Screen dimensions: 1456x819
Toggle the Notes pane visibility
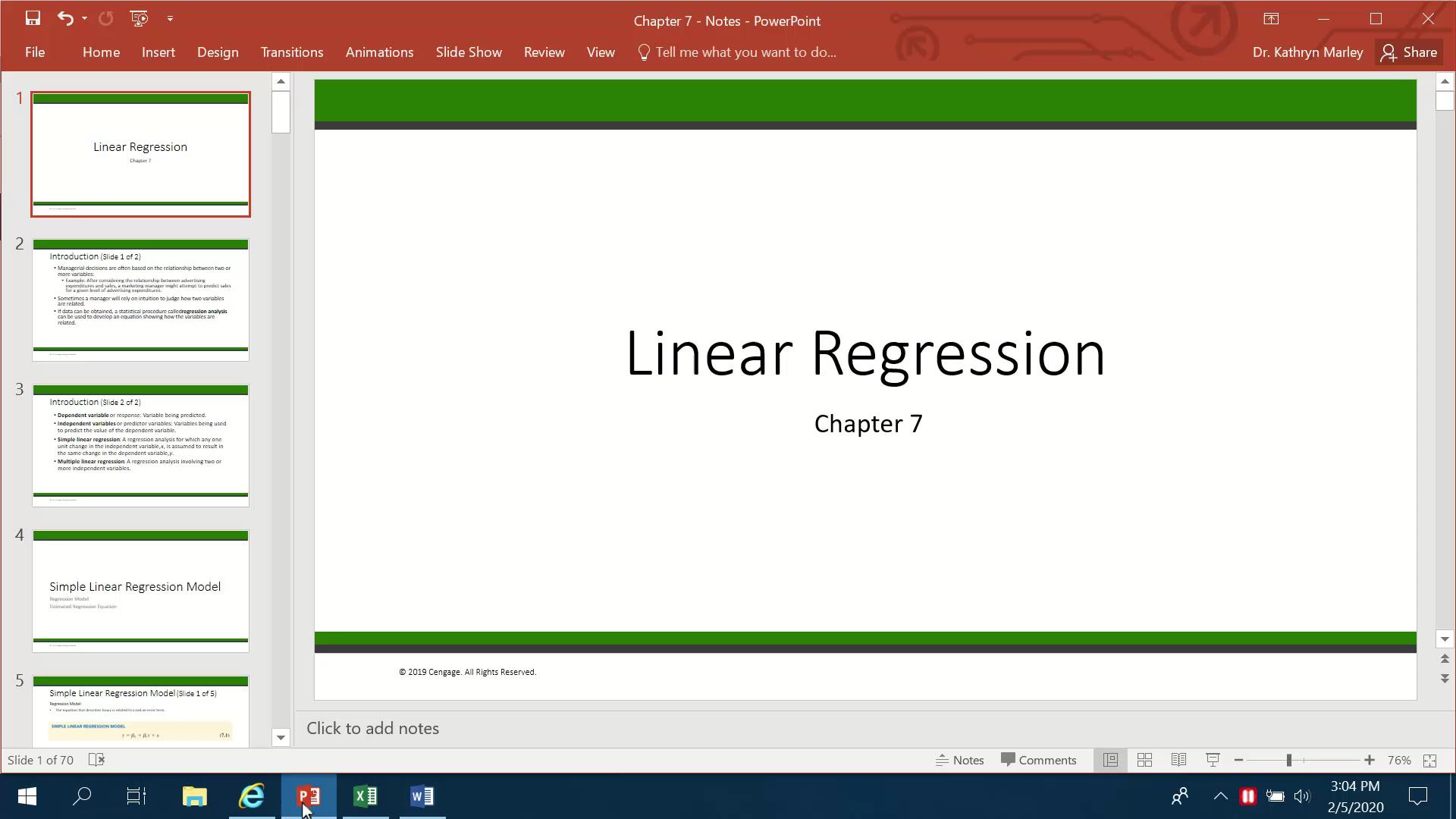pos(960,759)
